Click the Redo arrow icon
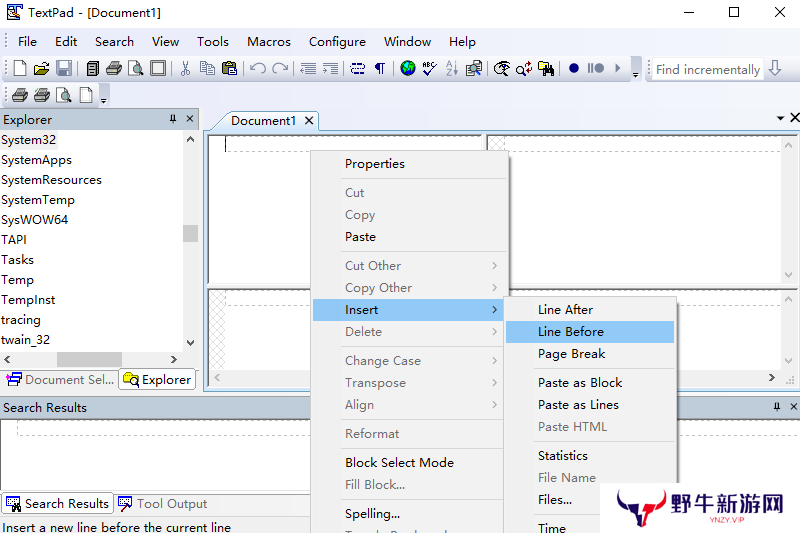 click(280, 68)
